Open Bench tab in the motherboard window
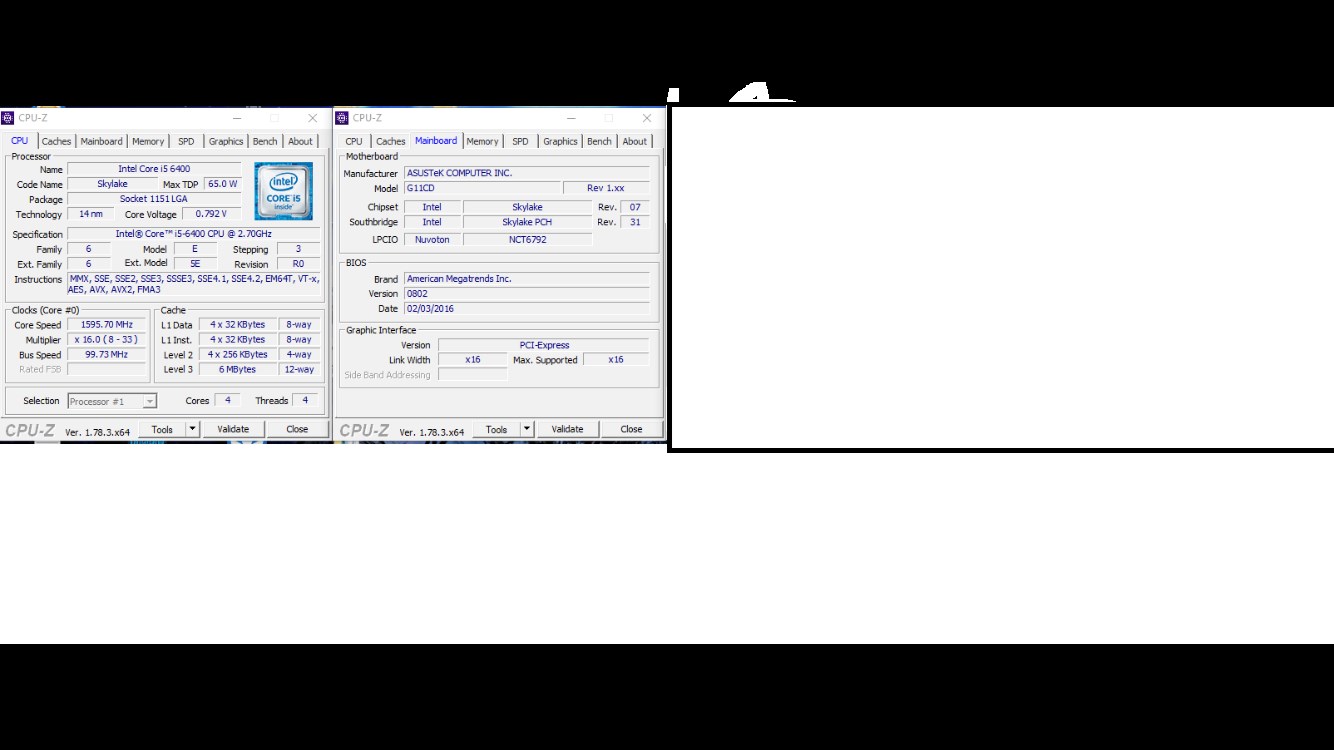 [599, 141]
